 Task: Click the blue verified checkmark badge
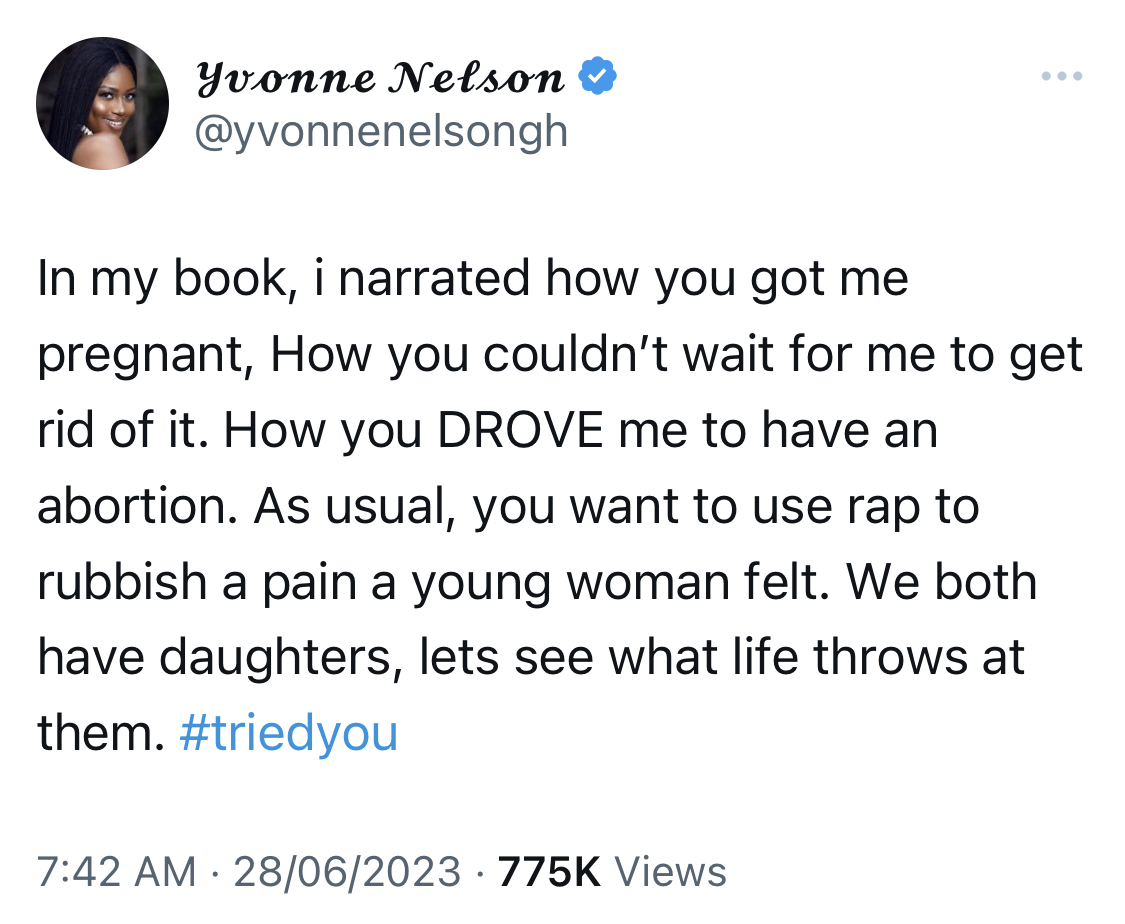point(597,76)
